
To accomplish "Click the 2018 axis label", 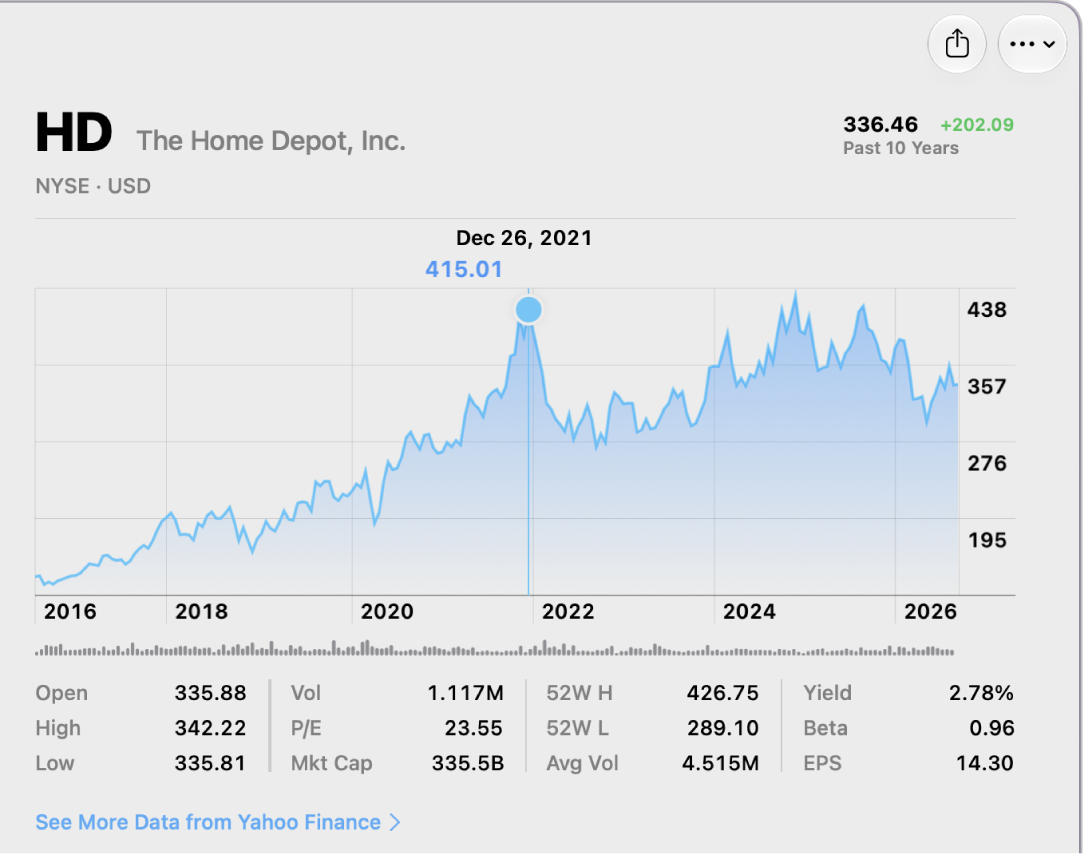I will coord(201,611).
